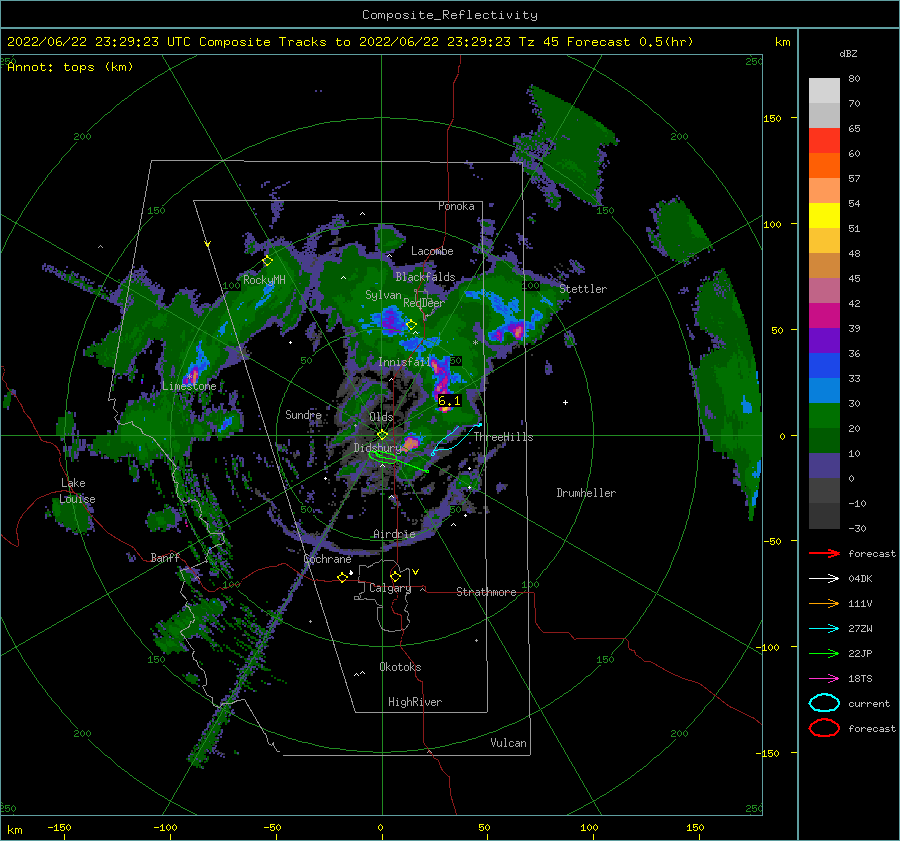900x841 pixels.
Task: Click the 18TS legend label
Action: 860,679
